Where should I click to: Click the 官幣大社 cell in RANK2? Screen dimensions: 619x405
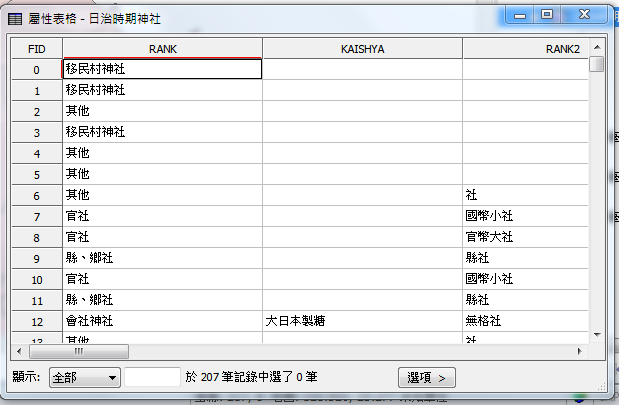point(525,237)
